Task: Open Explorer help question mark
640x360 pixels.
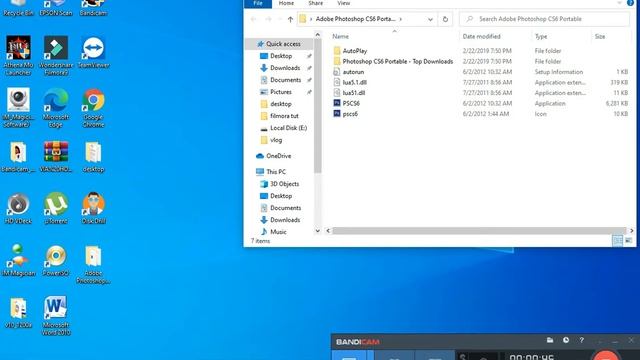Action: pyautogui.click(x=630, y=3)
